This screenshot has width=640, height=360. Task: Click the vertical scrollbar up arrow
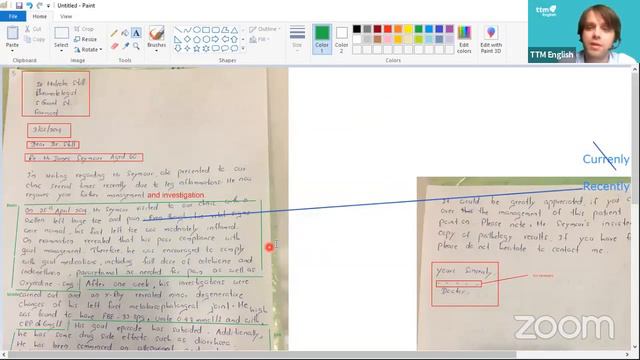635,70
